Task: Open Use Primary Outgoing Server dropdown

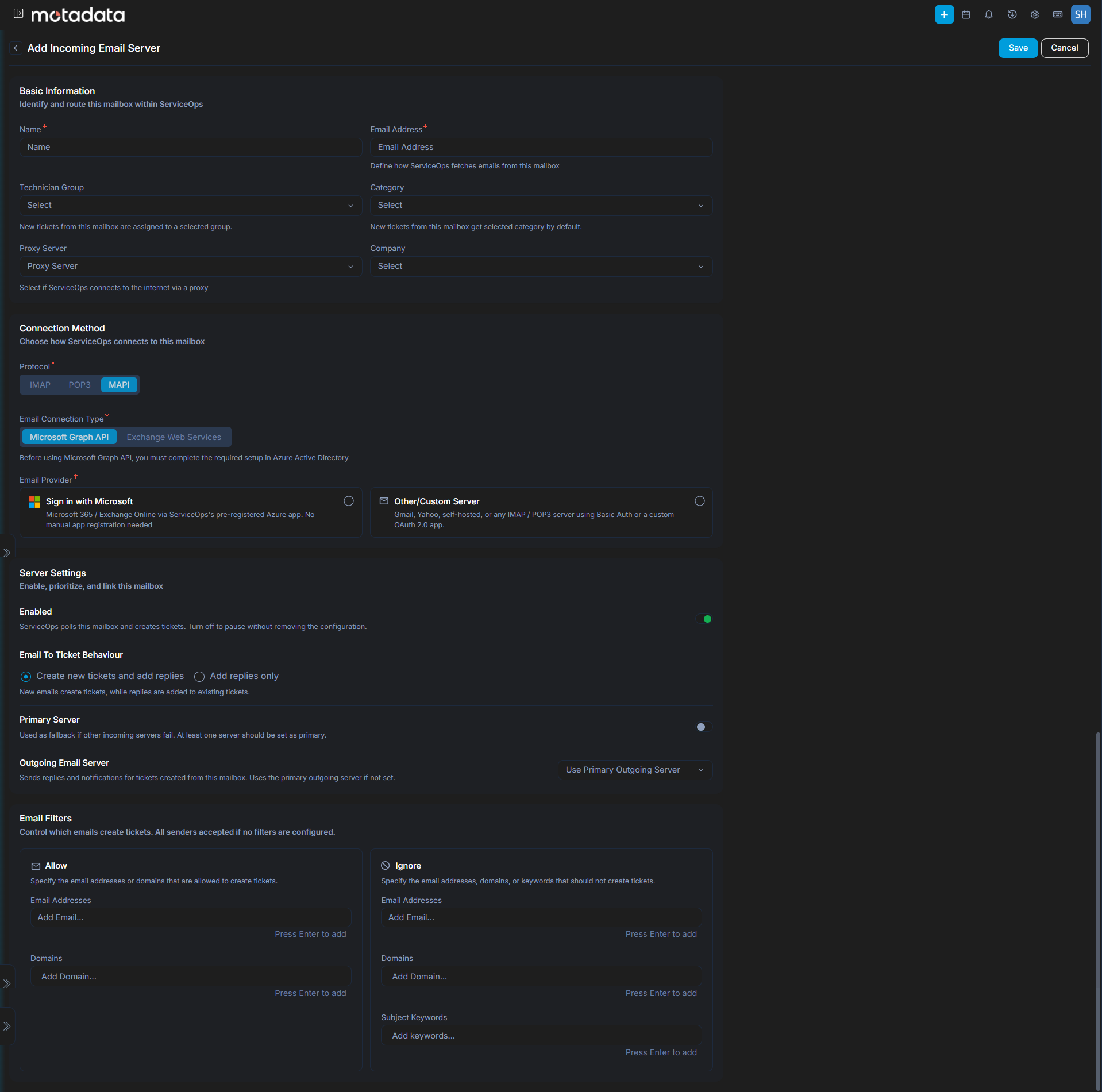Action: click(x=635, y=770)
